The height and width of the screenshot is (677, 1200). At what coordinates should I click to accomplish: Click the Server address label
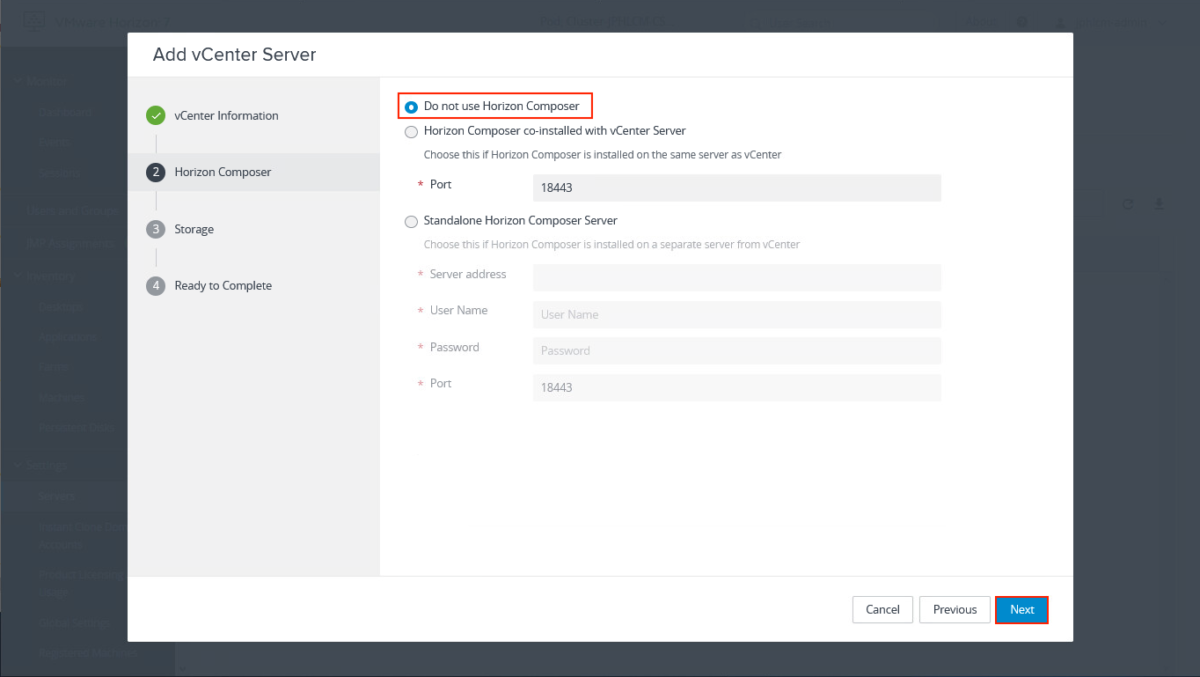coord(468,274)
